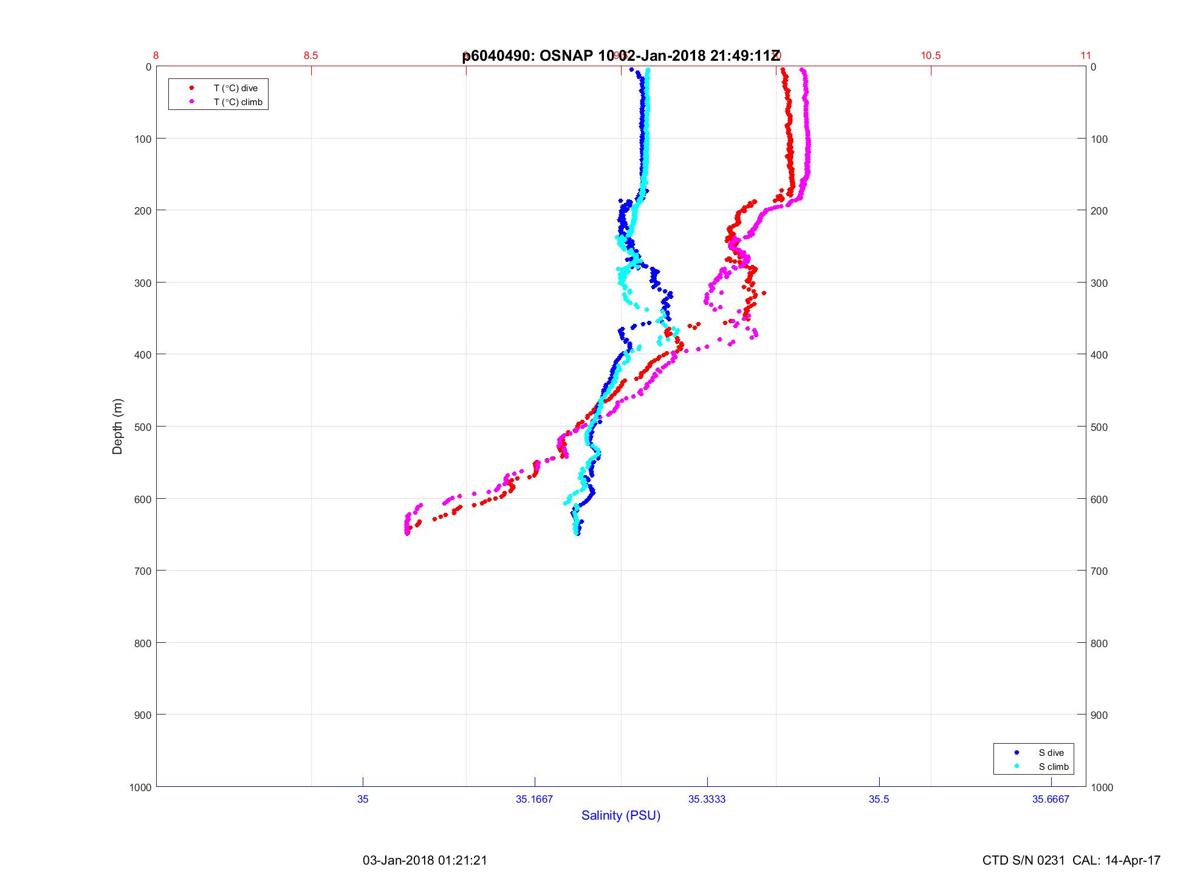1200x885 pixels.
Task: Click depth tick '300' on left axis
Action: pos(142,283)
